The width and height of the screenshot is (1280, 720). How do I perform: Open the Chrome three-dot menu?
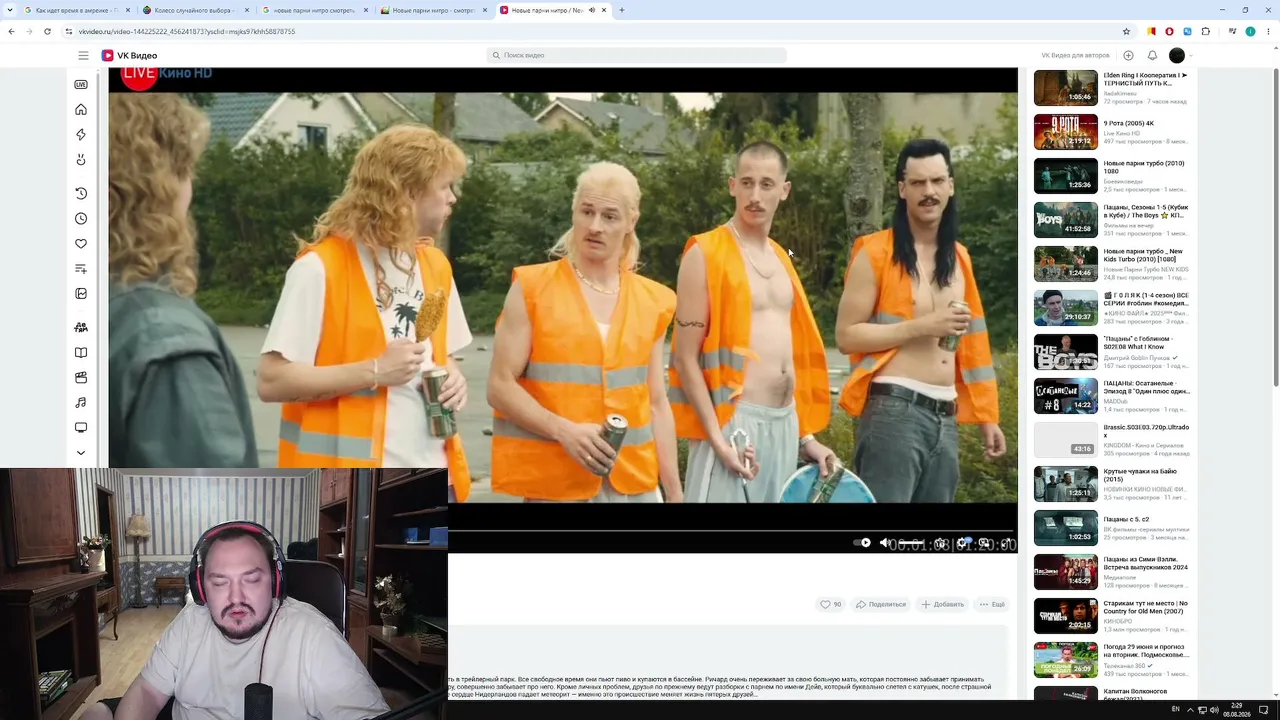(1267, 31)
